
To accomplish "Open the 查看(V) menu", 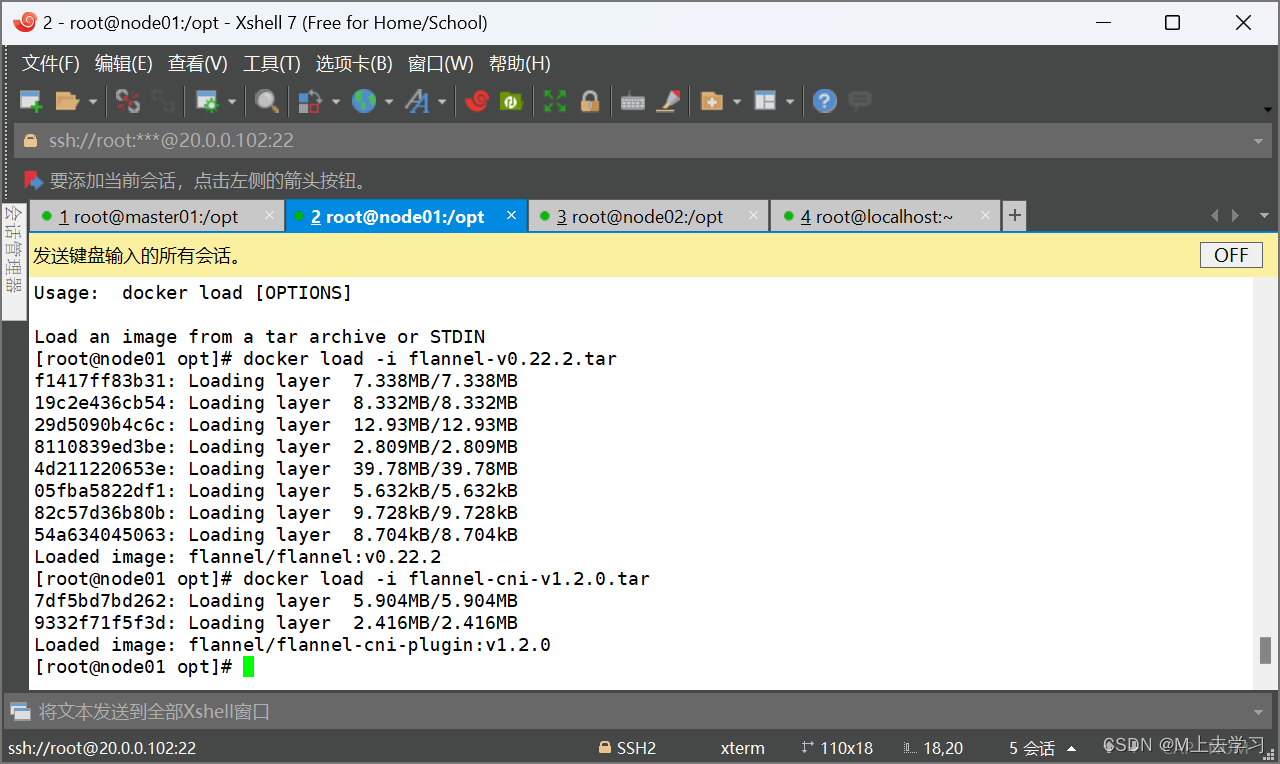I will tap(198, 64).
